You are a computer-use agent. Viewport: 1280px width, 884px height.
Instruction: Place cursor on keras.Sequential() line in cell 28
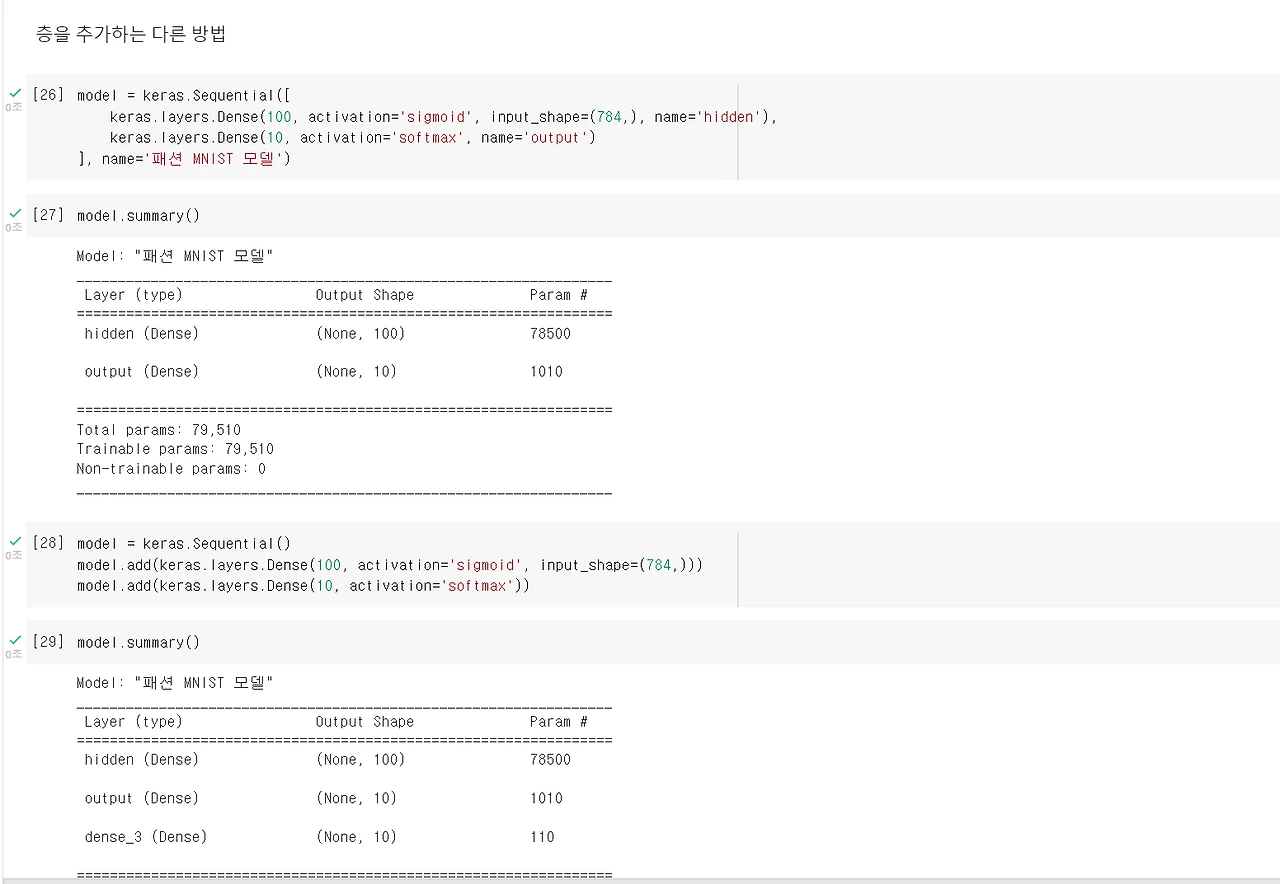click(184, 544)
